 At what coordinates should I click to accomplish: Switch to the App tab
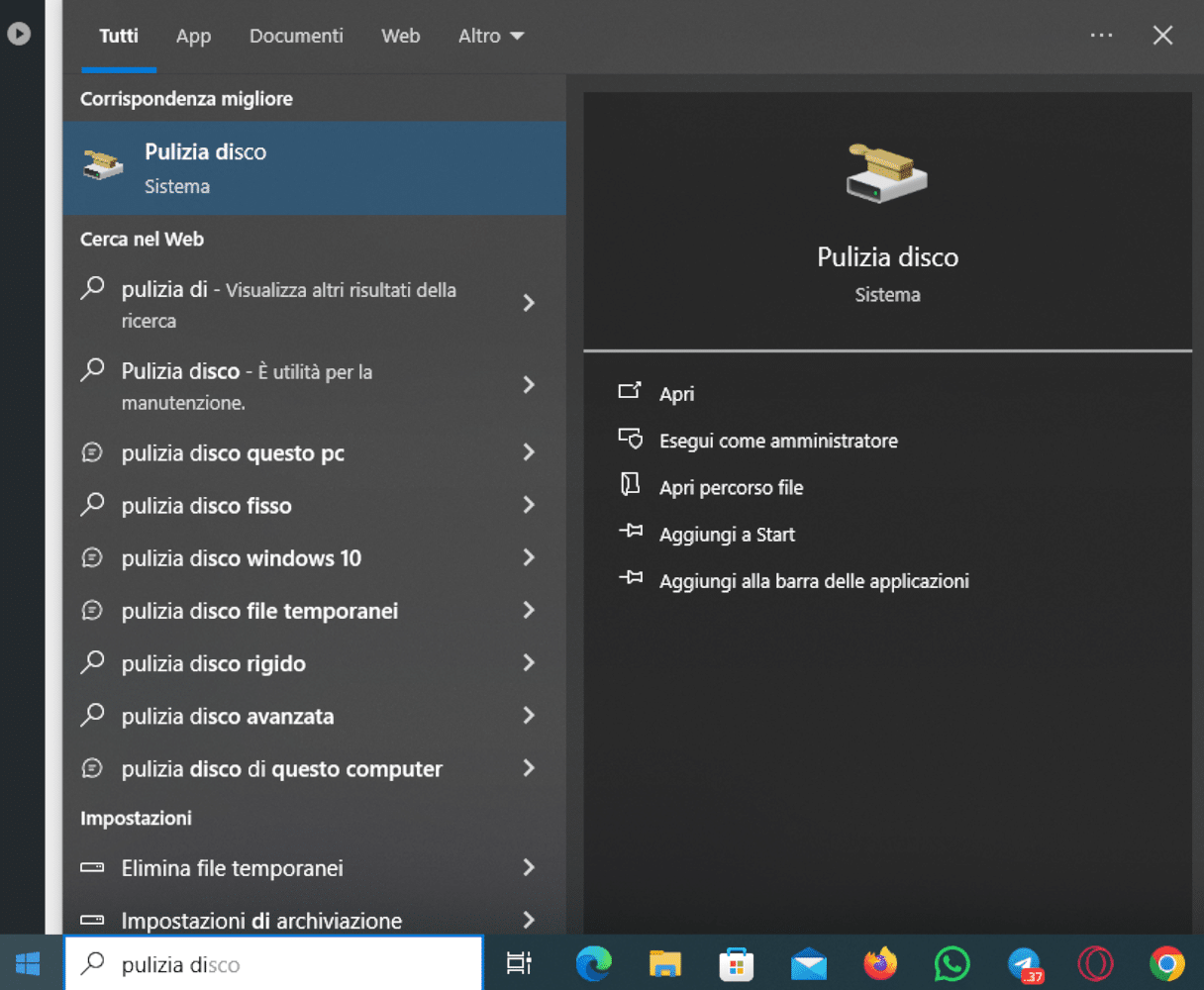(x=193, y=36)
